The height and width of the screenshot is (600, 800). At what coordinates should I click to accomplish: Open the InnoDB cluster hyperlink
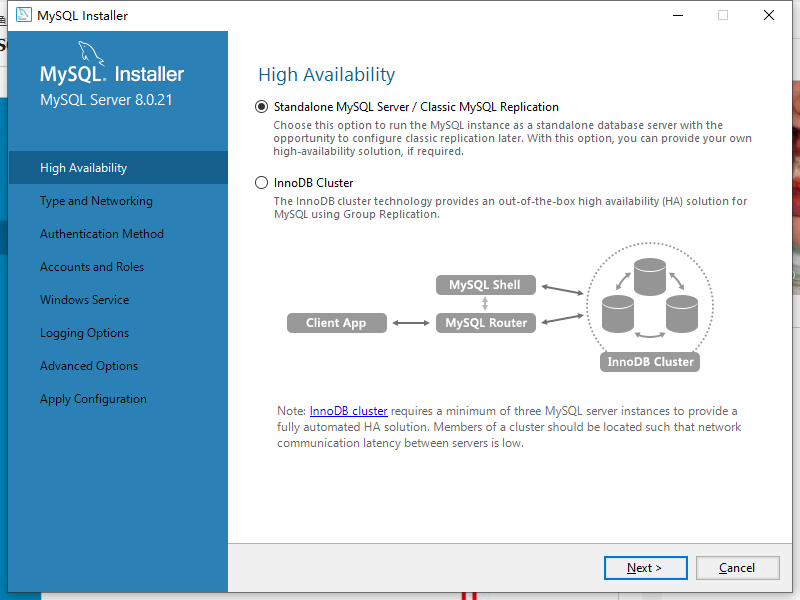(348, 411)
